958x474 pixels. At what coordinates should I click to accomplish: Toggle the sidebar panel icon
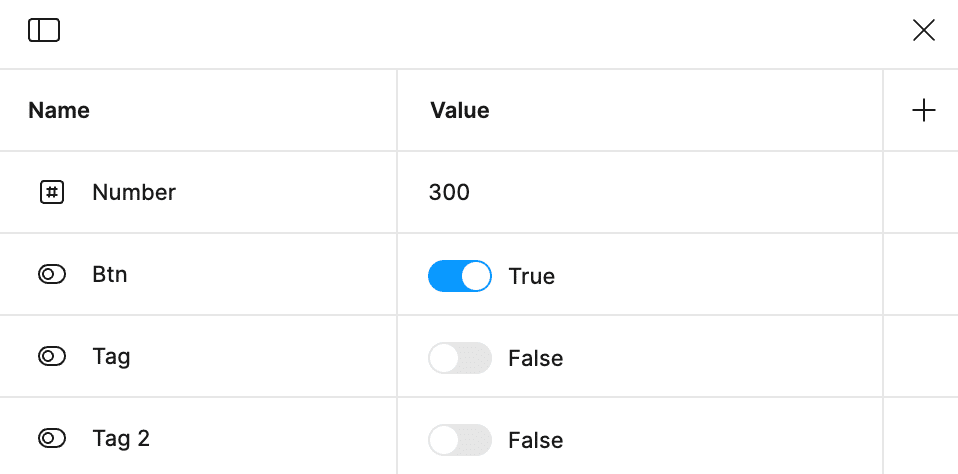(x=44, y=31)
